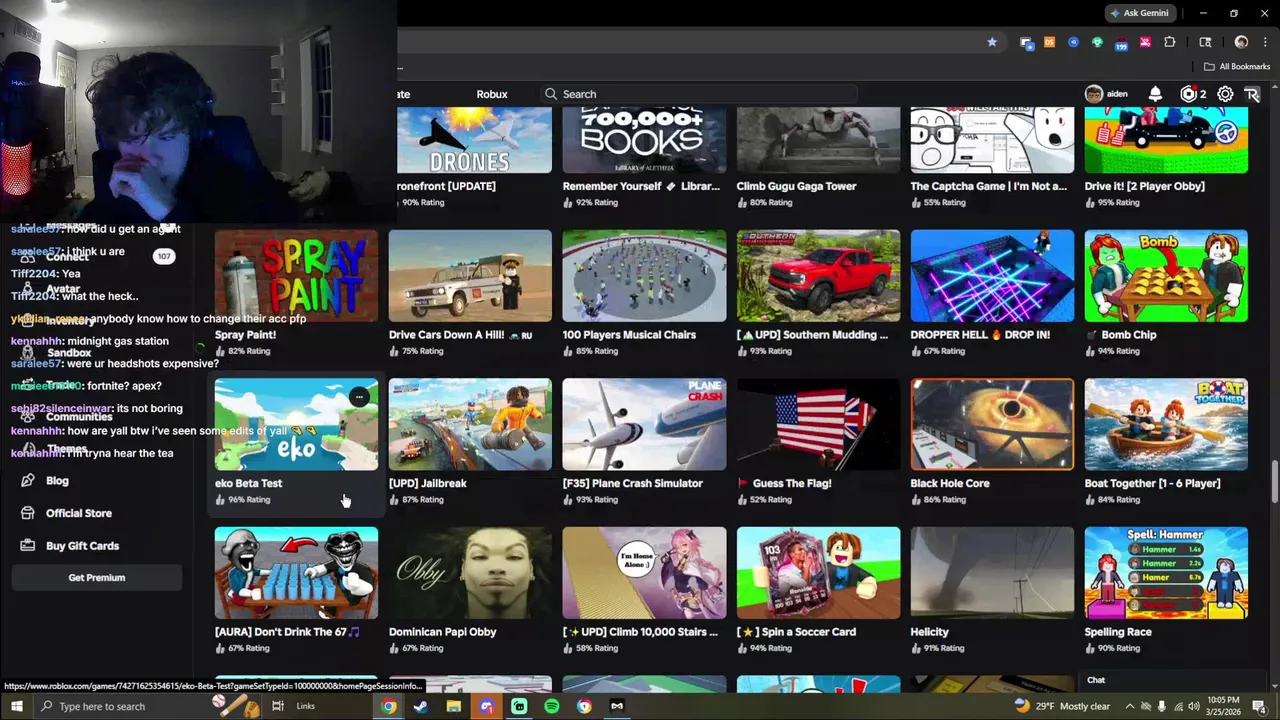Screen dimensions: 1280x720
Task: Open Spin a Soccer Card thumbnail
Action: pos(818,573)
